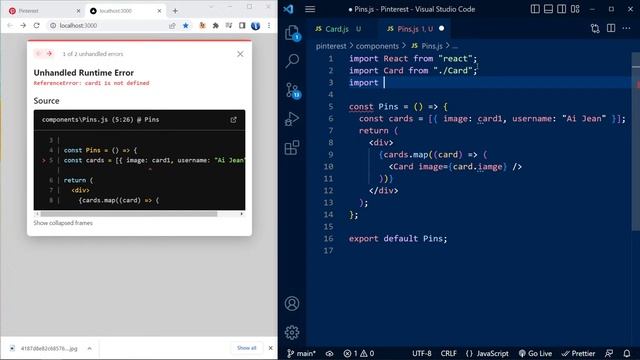Open the Search view in VS Code

point(292,61)
